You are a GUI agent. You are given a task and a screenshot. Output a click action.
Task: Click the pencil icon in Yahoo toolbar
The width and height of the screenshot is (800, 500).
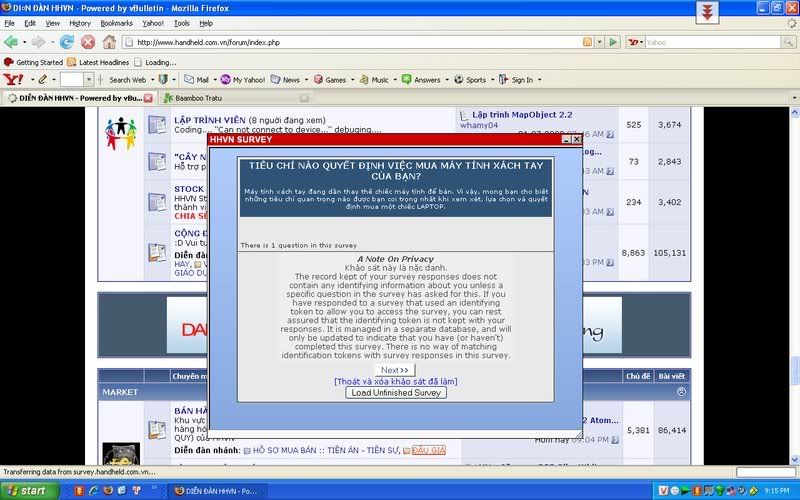[x=42, y=80]
